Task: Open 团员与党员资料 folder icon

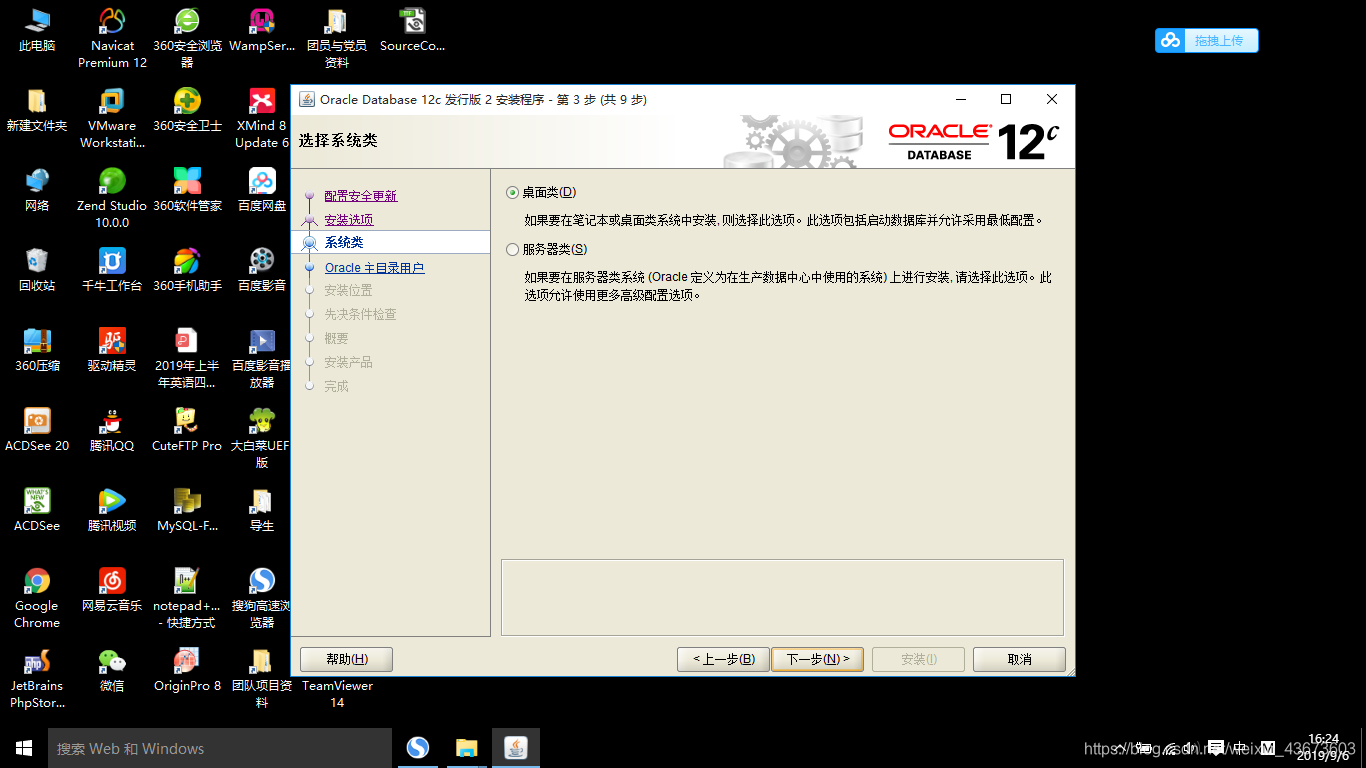Action: coord(337,39)
